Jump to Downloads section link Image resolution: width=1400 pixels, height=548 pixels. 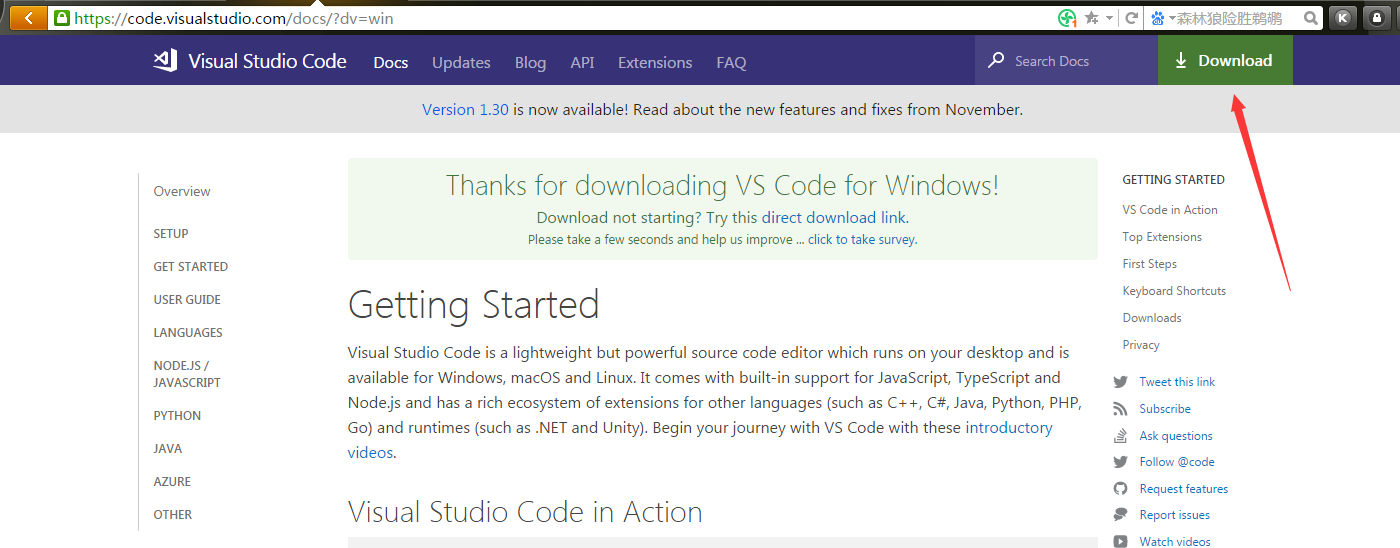coord(1152,318)
